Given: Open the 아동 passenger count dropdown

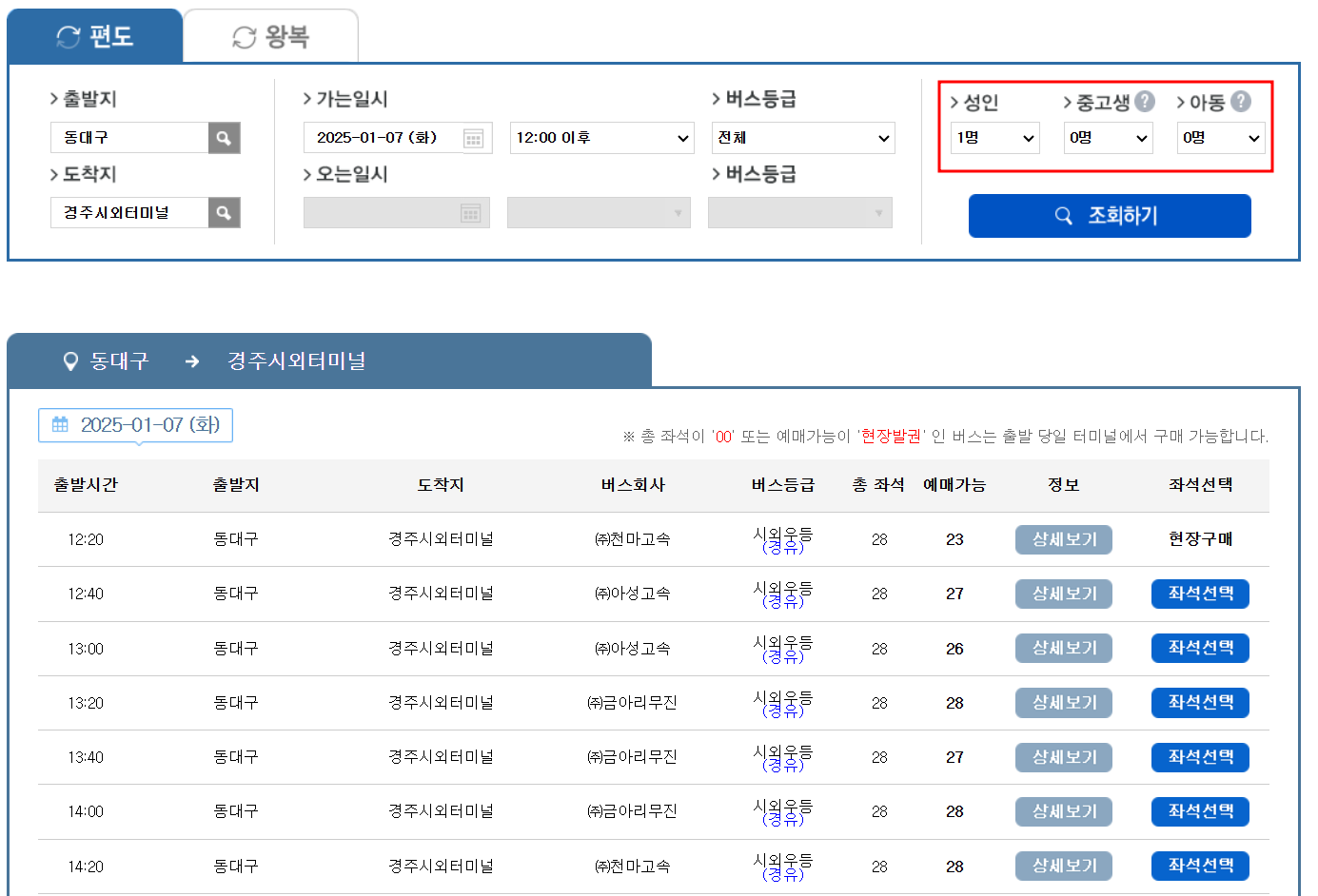Looking at the screenshot, I should coord(1221,138).
